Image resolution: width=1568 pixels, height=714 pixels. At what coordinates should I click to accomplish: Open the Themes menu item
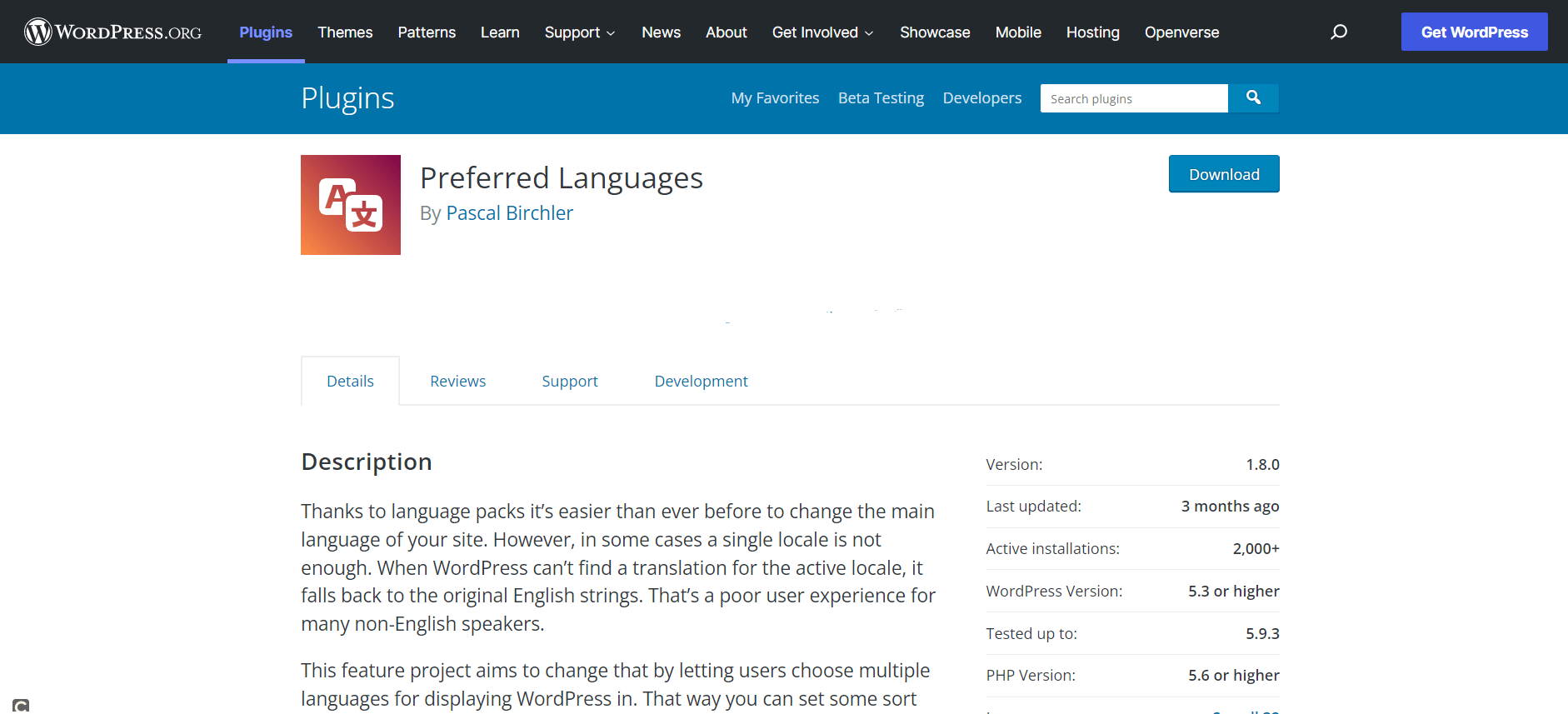(x=345, y=32)
